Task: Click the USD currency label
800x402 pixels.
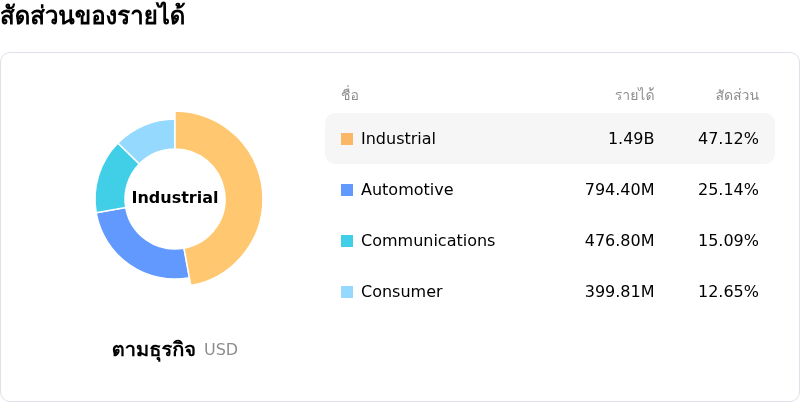Action: [221, 350]
